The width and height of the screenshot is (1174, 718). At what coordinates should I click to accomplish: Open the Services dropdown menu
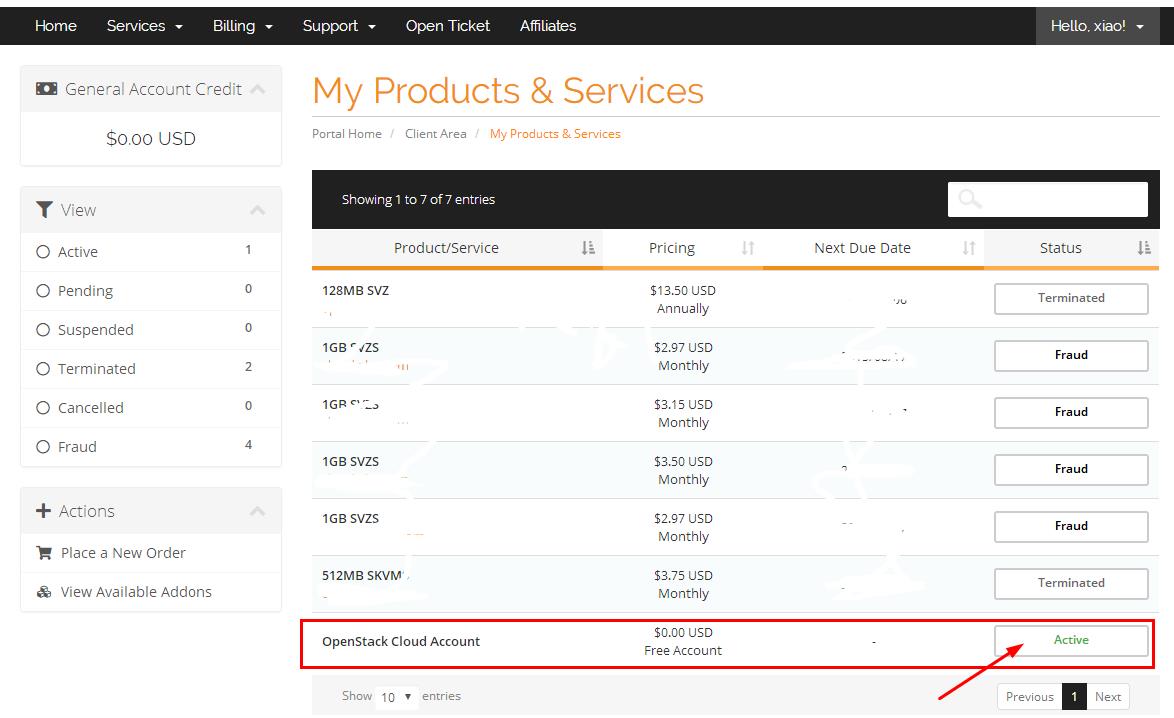point(145,25)
